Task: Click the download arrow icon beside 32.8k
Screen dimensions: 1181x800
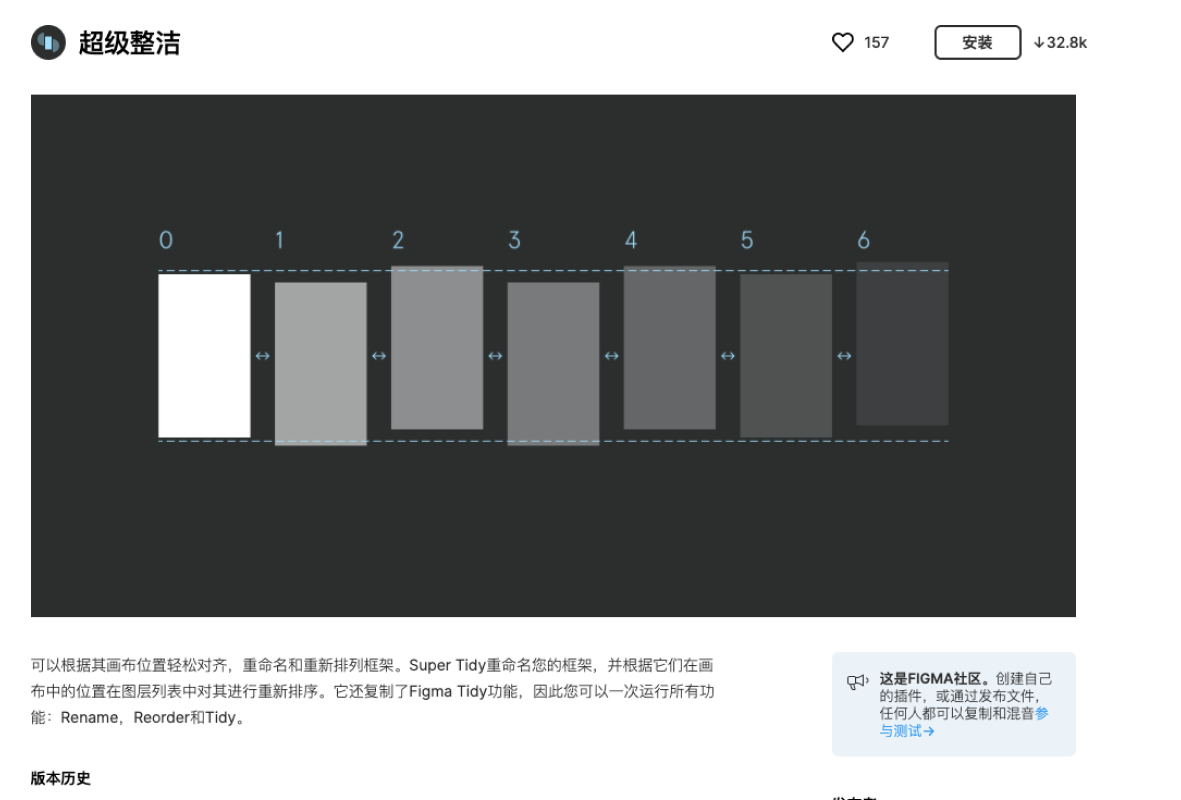Action: (x=1039, y=43)
